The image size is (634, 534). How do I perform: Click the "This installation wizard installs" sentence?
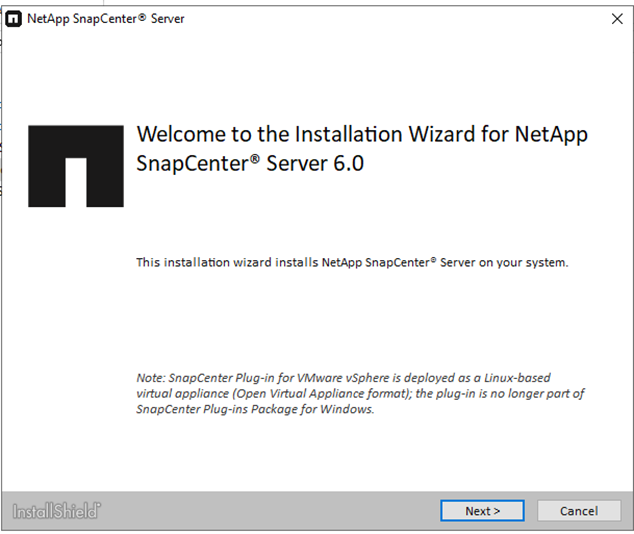[x=352, y=262]
